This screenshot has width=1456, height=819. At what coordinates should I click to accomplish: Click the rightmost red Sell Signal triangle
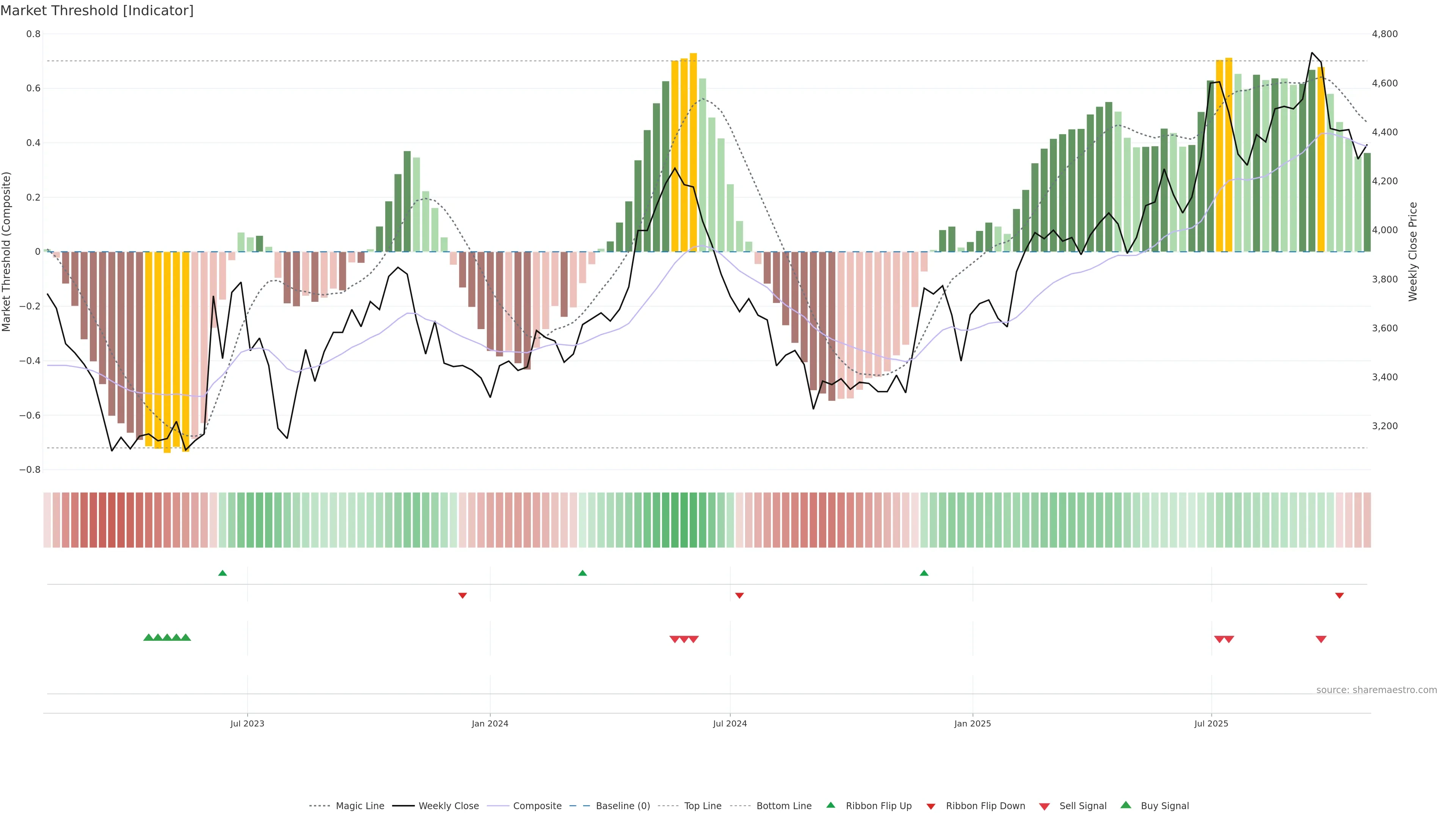1321,639
